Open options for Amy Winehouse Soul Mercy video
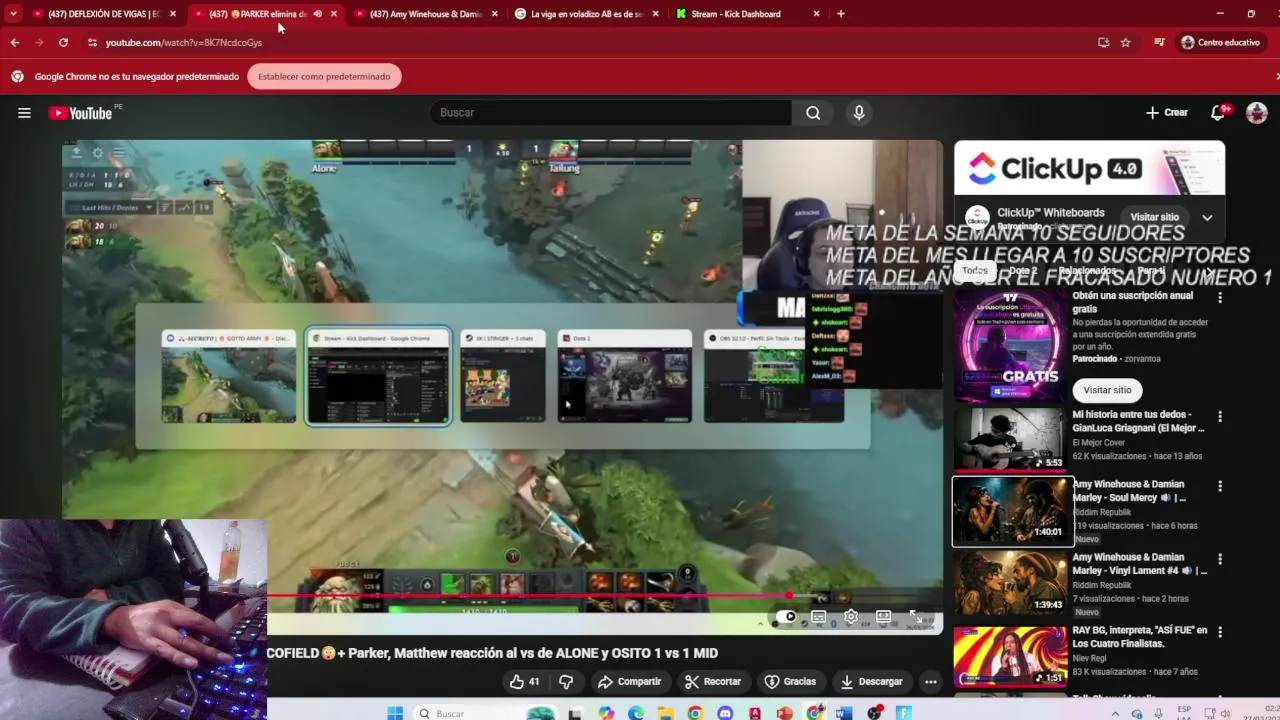The width and height of the screenshot is (1280, 720). (x=1219, y=486)
